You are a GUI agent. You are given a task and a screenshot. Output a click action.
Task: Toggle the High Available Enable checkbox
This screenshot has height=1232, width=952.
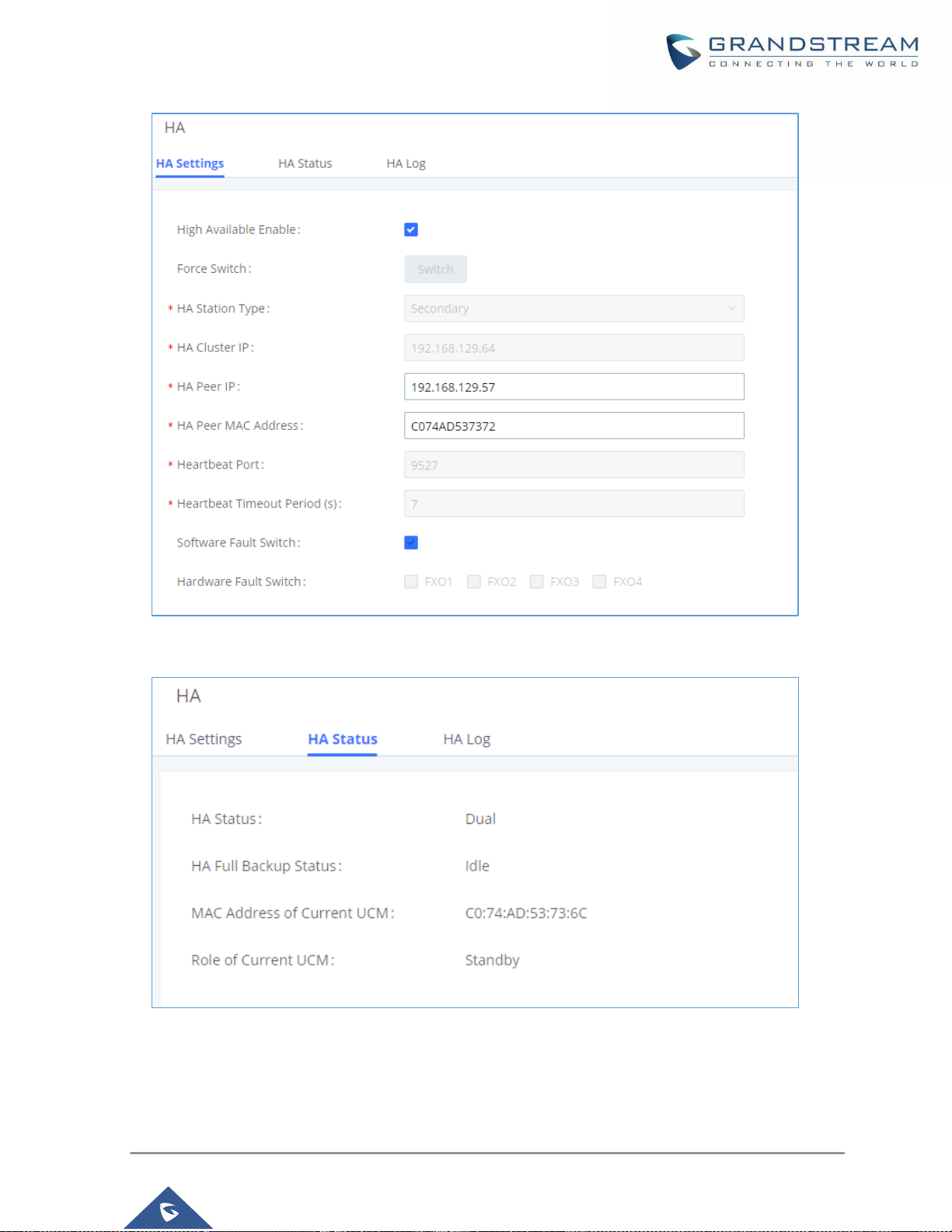[x=411, y=229]
